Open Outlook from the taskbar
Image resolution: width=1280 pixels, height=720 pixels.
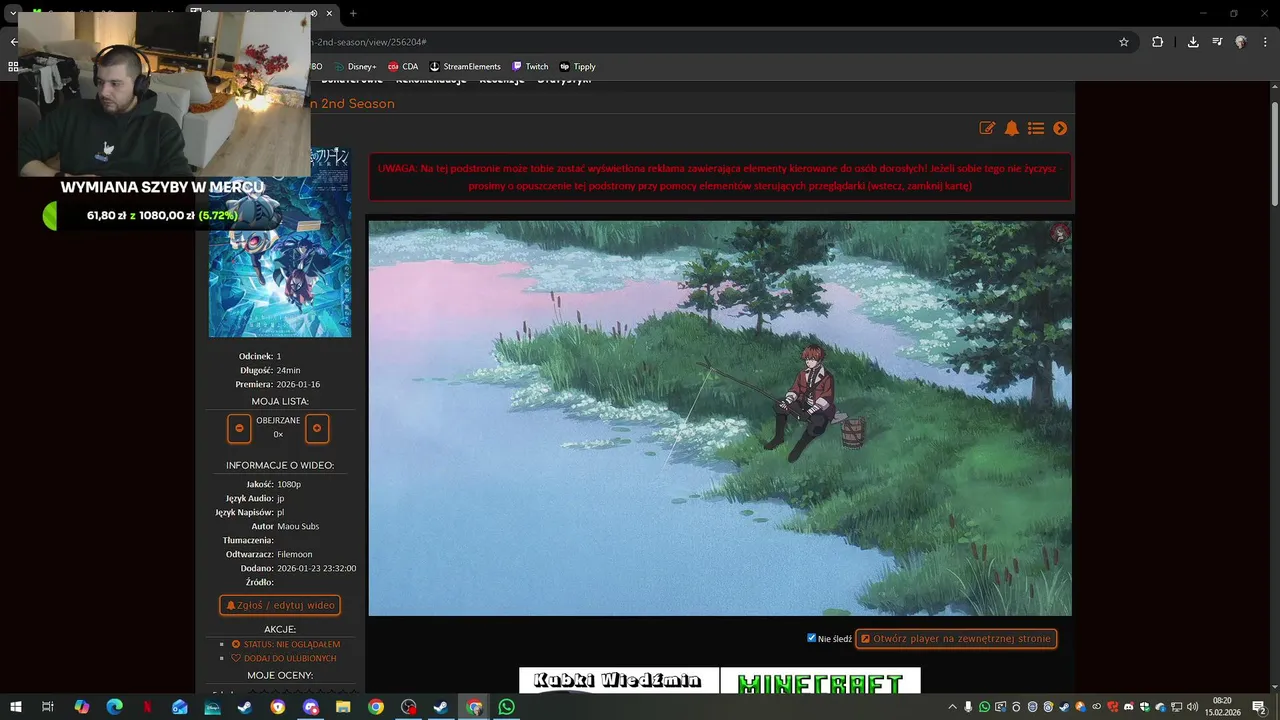tap(180, 707)
